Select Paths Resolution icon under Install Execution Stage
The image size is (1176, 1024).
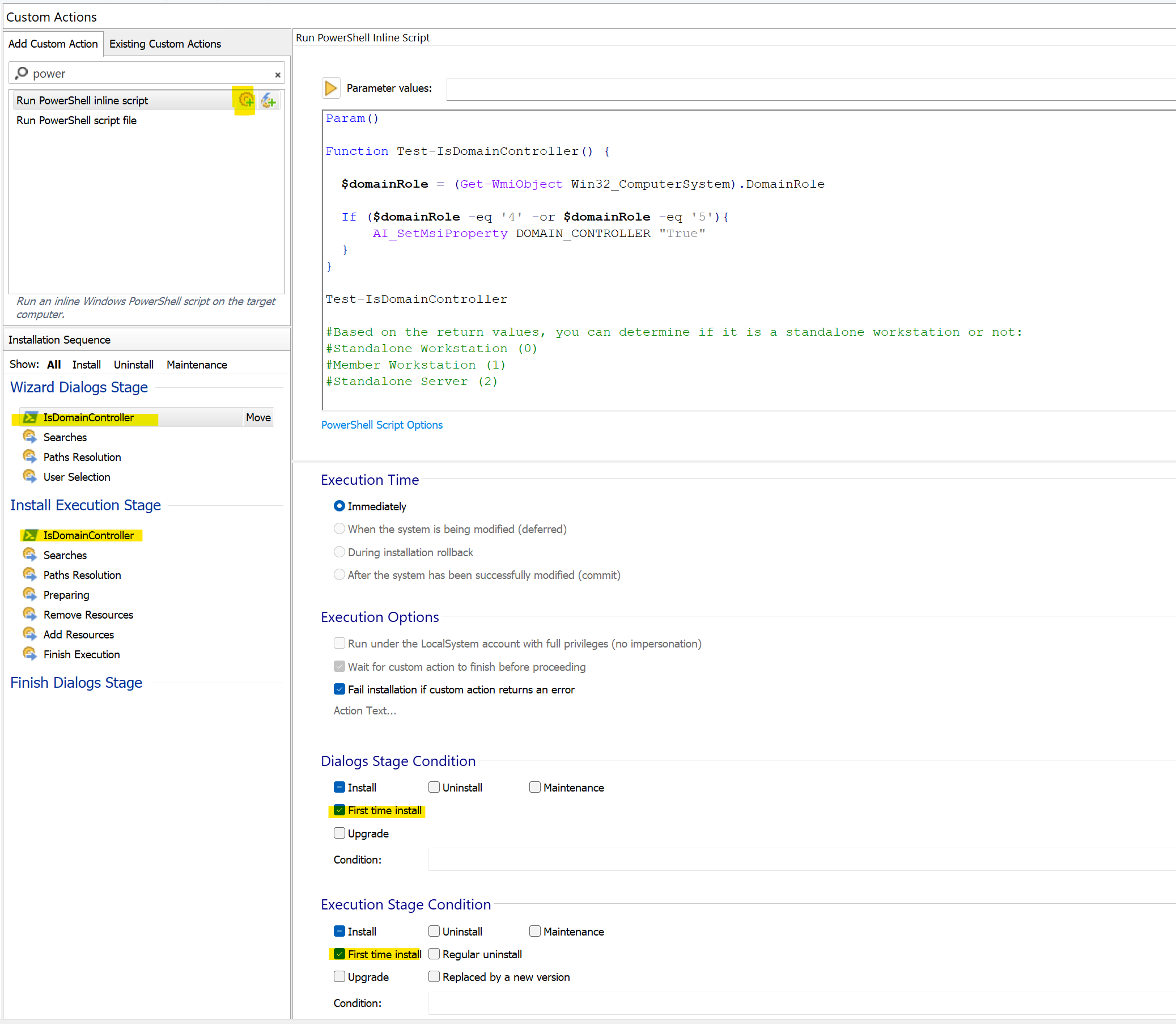coord(29,575)
